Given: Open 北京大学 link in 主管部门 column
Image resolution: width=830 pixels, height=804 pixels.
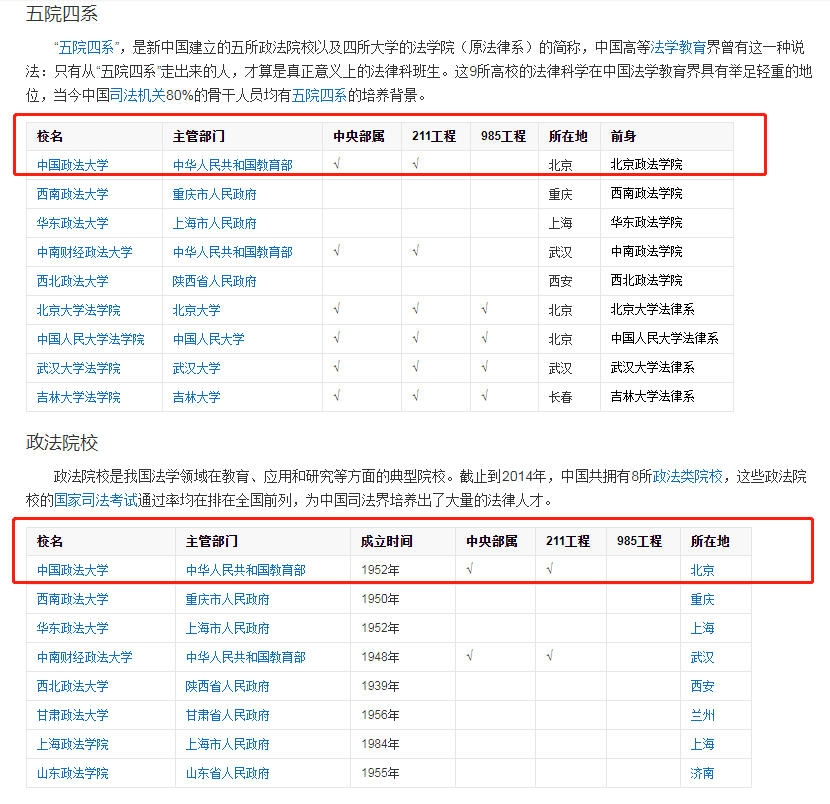Looking at the screenshot, I should click(196, 310).
